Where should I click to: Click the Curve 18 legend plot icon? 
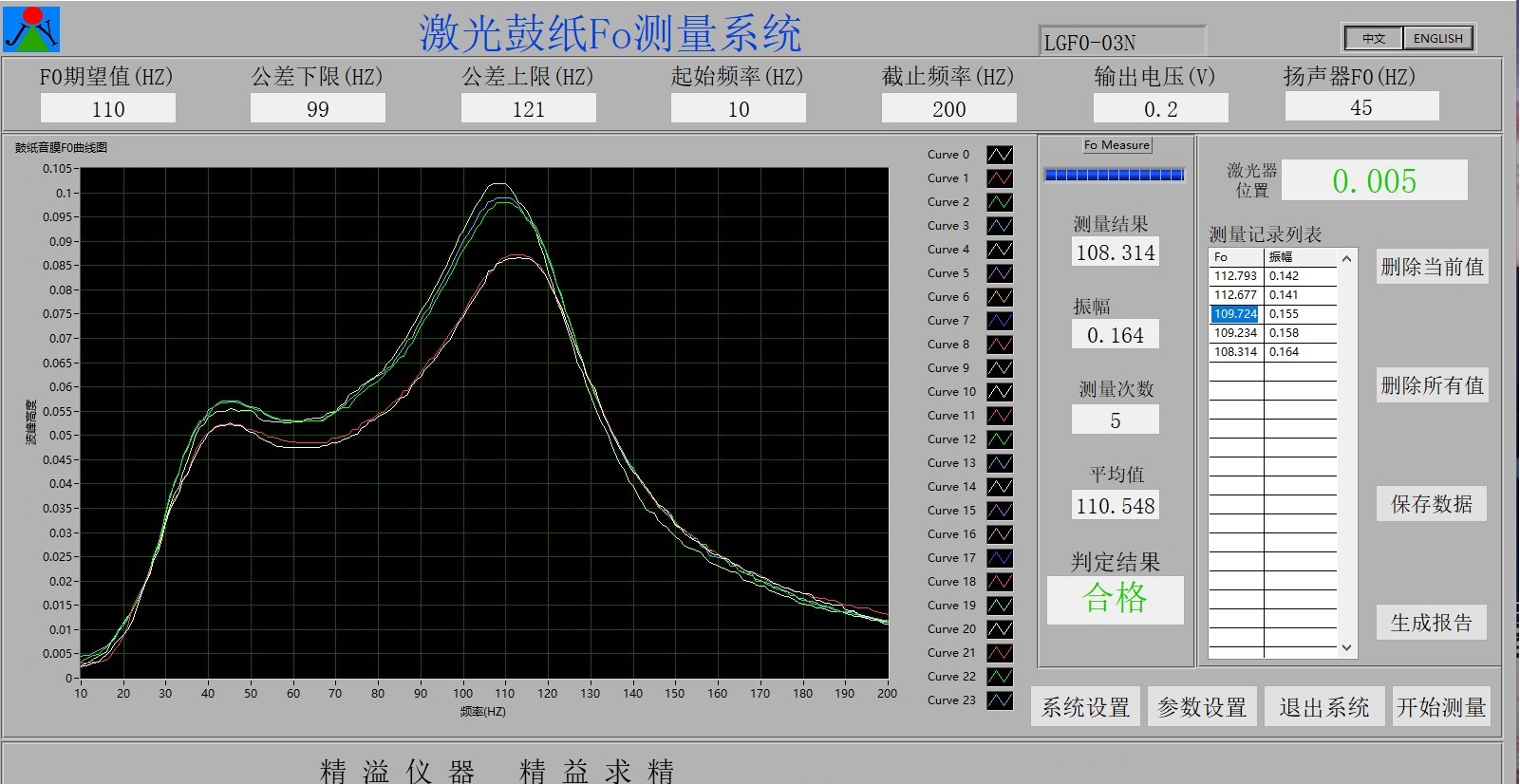coord(1000,582)
